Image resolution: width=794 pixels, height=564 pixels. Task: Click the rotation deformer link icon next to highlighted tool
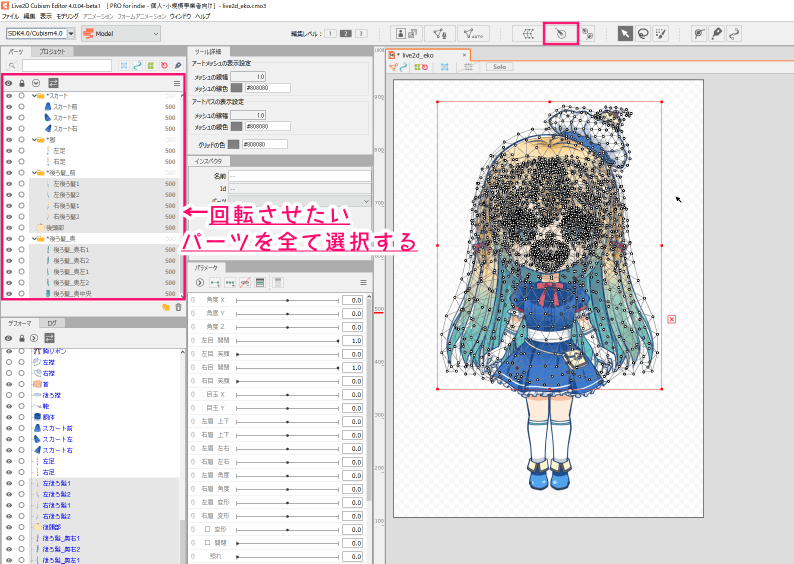(587, 33)
